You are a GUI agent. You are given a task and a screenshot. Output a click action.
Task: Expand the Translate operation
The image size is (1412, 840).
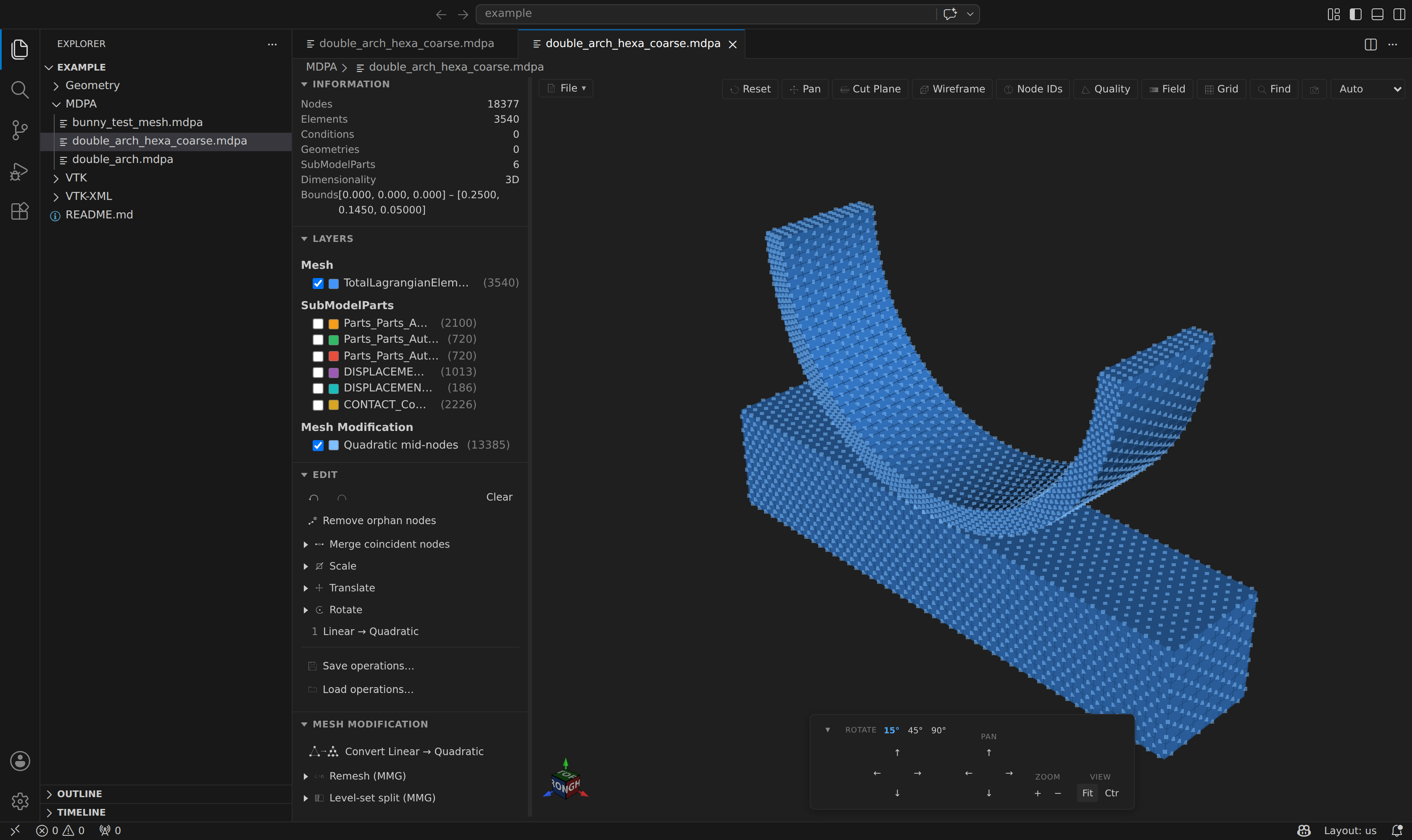[305, 588]
